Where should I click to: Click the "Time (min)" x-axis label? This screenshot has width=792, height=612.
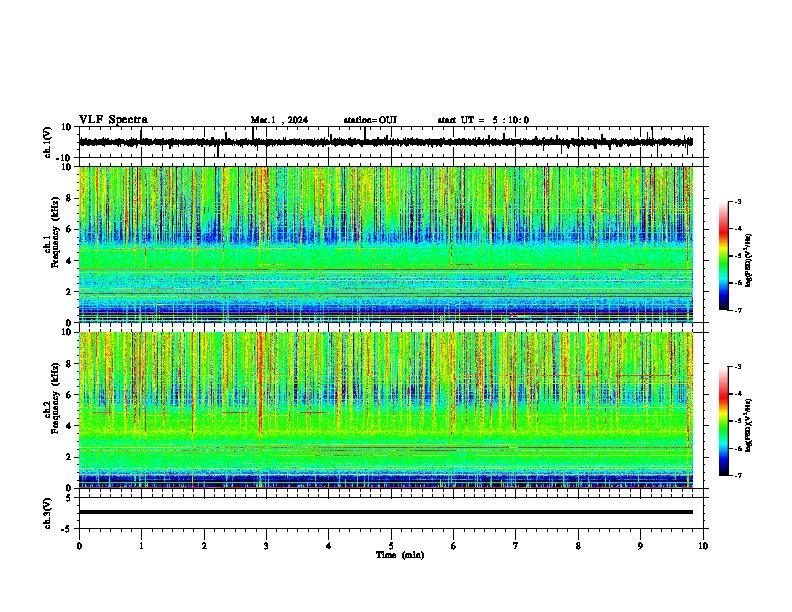pos(400,555)
